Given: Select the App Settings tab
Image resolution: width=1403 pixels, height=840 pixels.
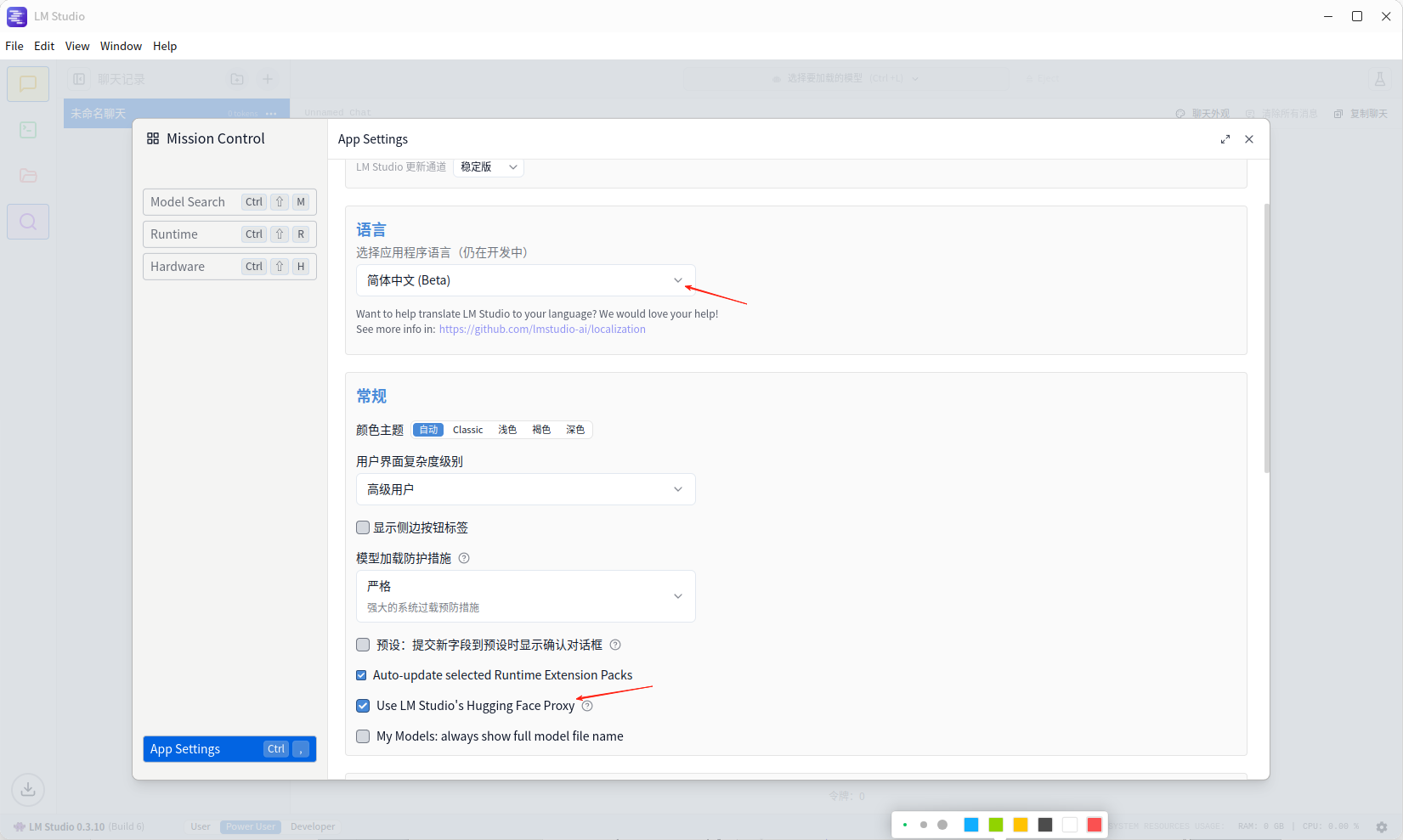Looking at the screenshot, I should 229,749.
